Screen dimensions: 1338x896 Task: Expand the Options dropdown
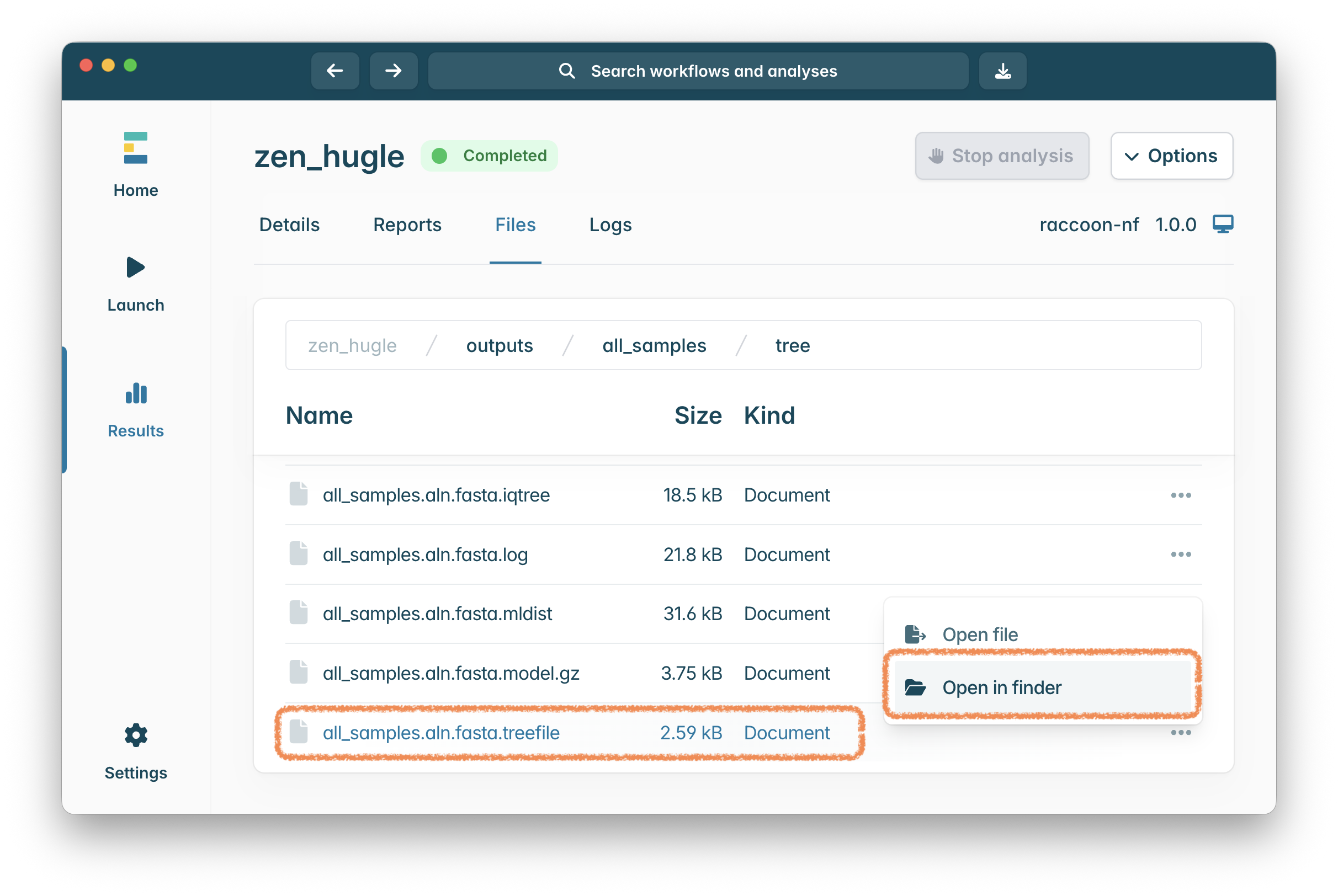pos(1171,156)
